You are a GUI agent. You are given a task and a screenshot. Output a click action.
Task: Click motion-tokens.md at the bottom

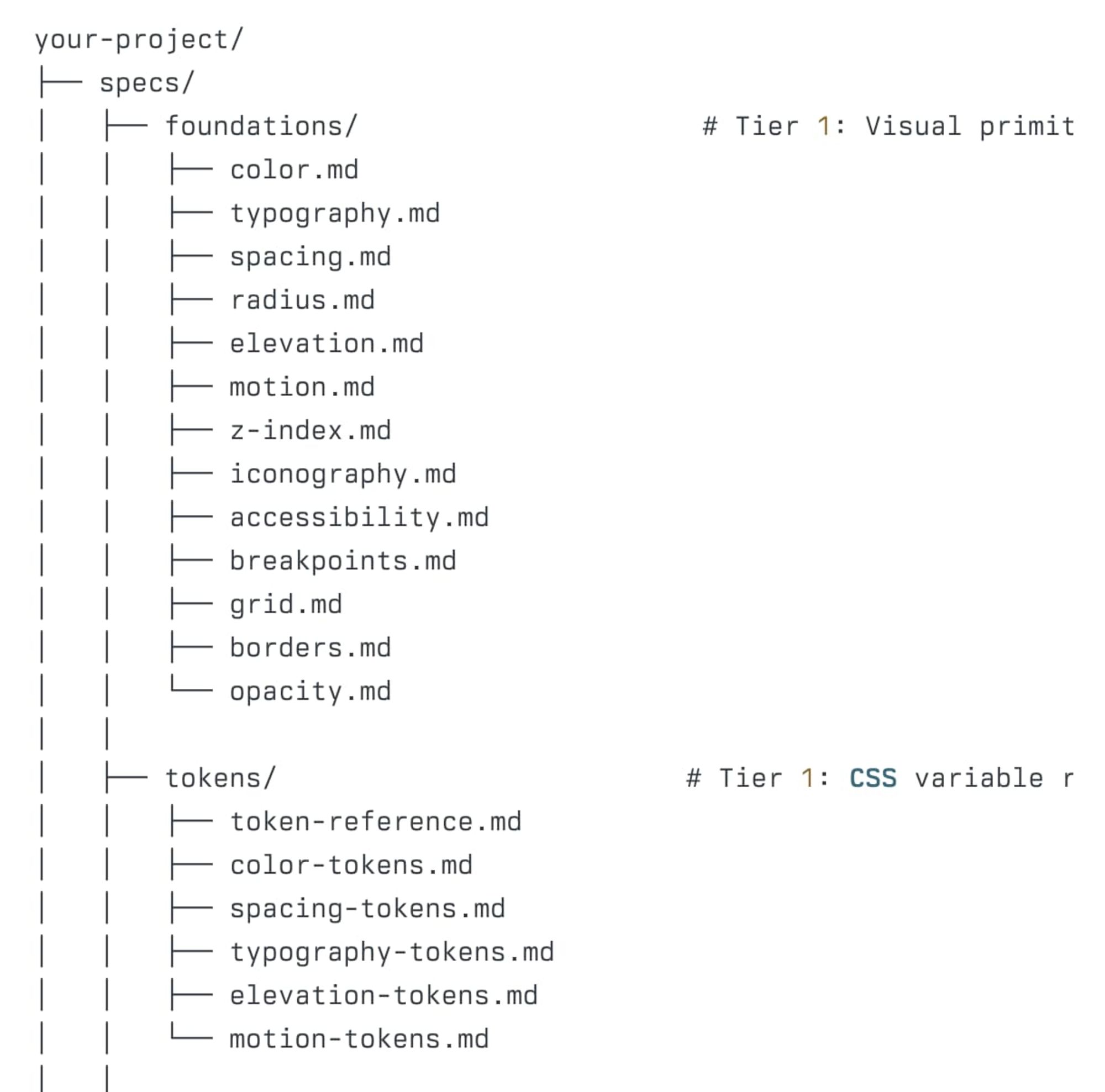coord(359,1039)
